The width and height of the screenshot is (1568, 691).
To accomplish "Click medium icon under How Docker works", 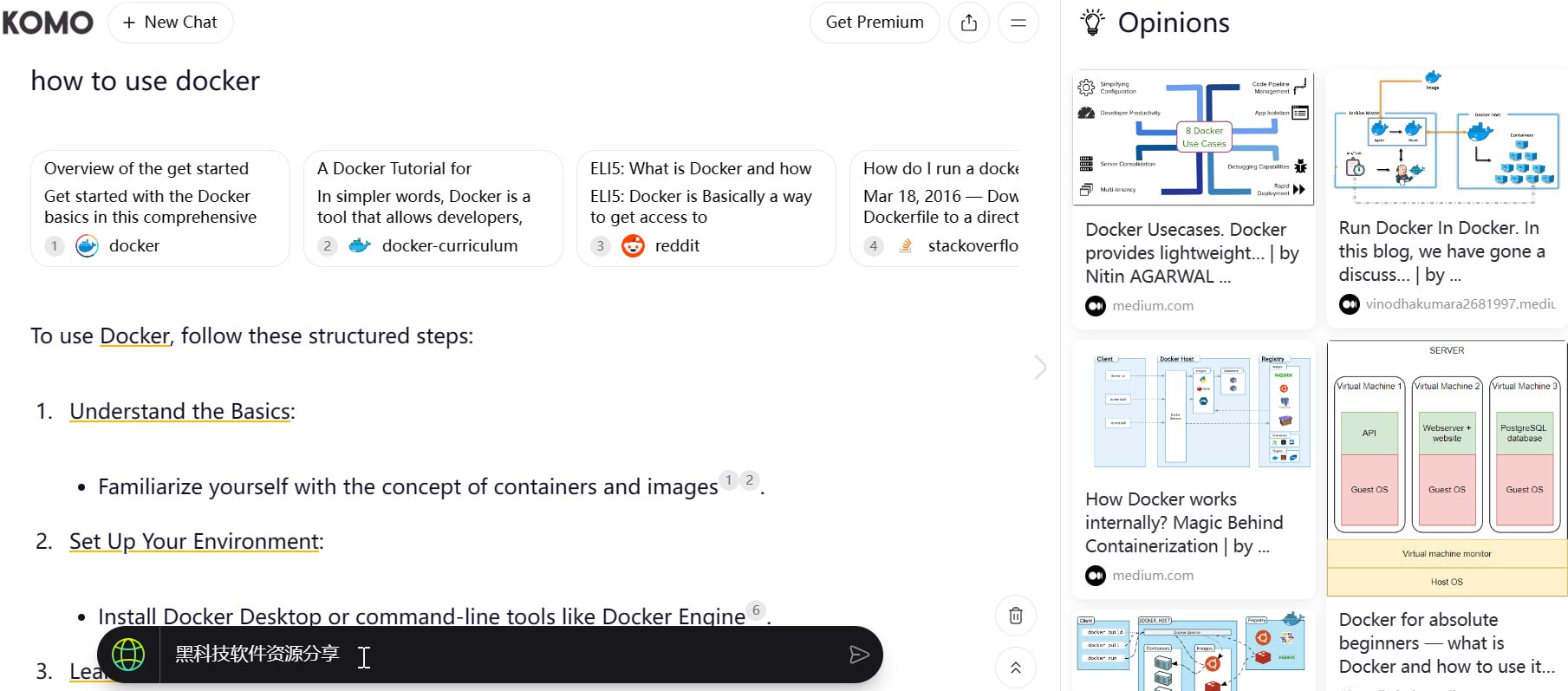I will pyautogui.click(x=1096, y=576).
